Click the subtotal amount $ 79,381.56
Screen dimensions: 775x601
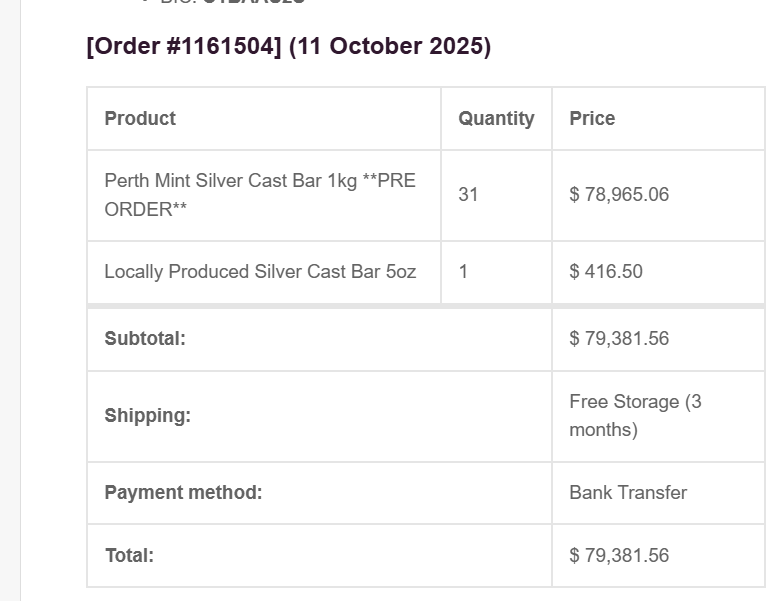(x=619, y=338)
